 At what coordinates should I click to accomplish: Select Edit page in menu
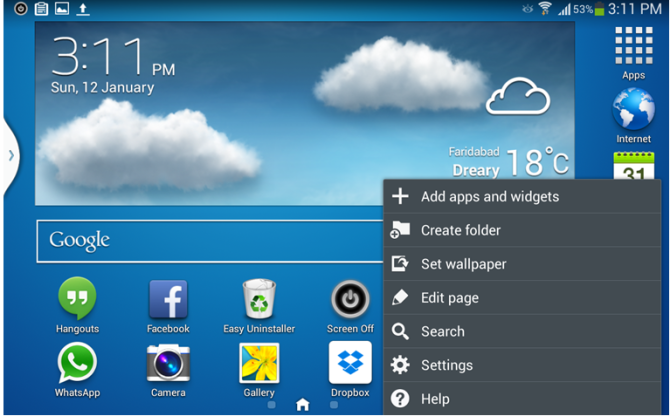click(x=522, y=298)
